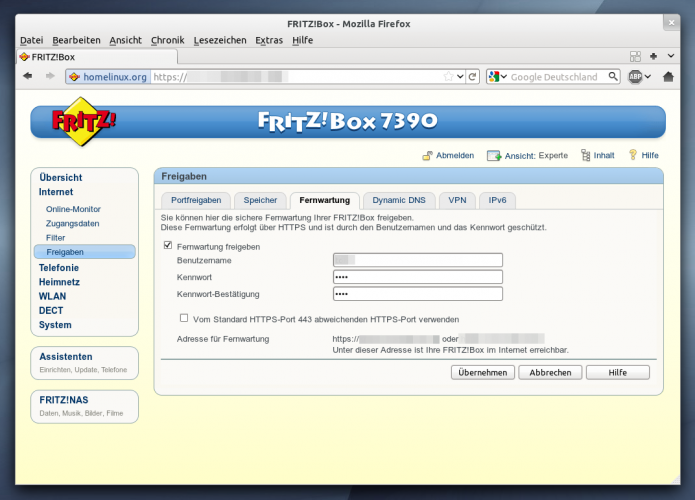Click the Hilfe question mark icon
This screenshot has width=695, height=500.
click(x=633, y=155)
